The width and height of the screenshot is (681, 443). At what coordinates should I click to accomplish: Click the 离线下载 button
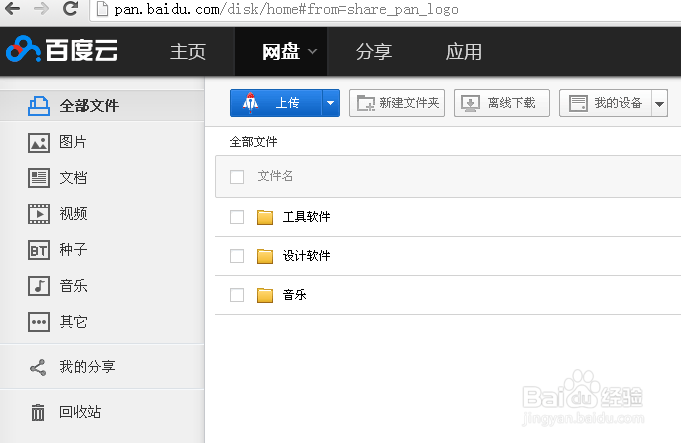[501, 103]
